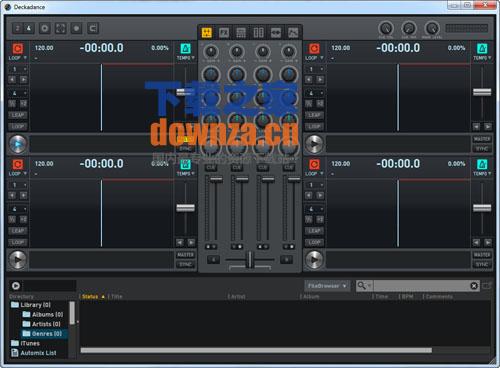The height and width of the screenshot is (368, 500).
Task: Open LOOP dropdown on top-right deck
Action: tap(314, 58)
